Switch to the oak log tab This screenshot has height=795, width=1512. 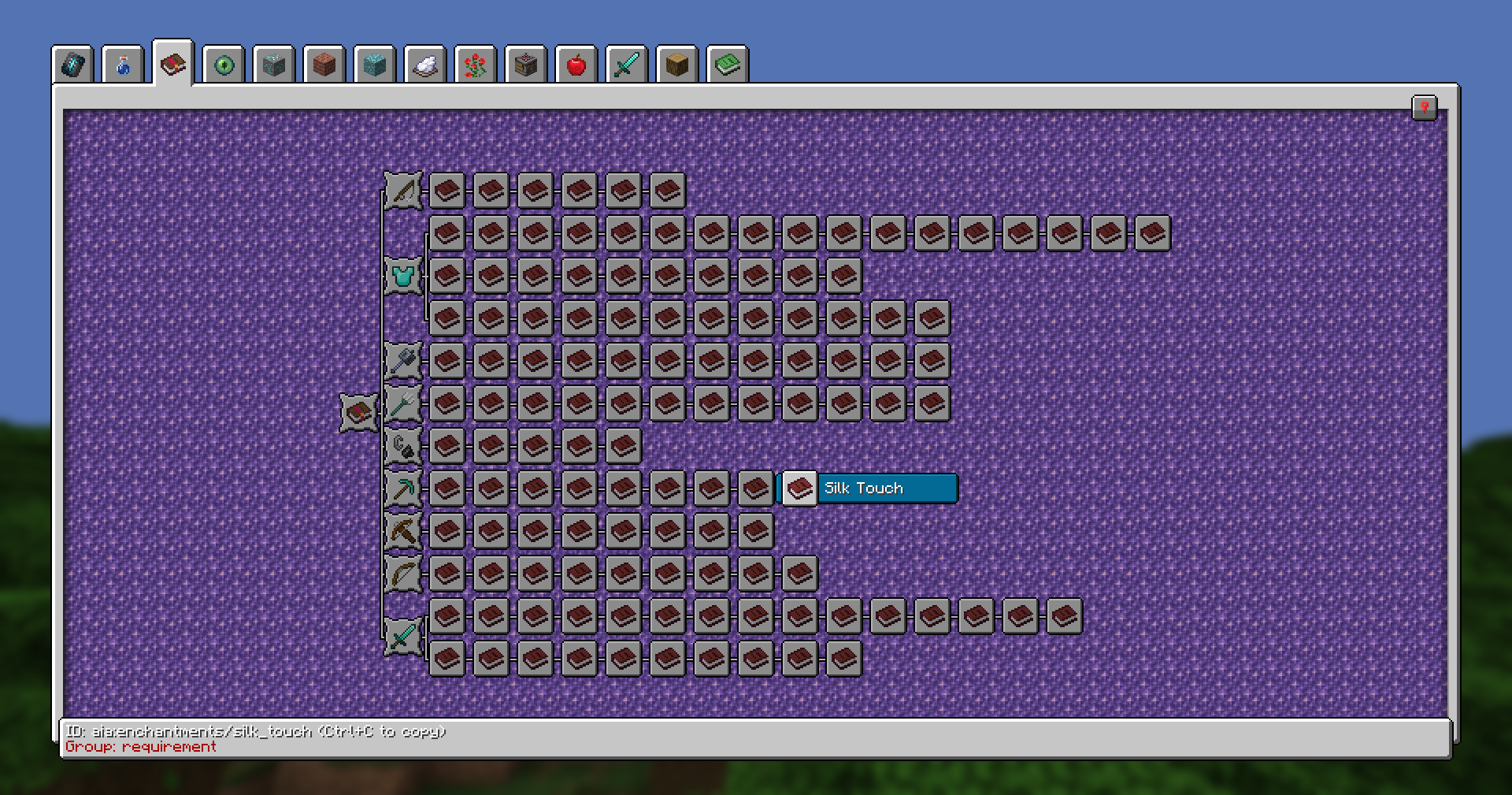point(677,65)
